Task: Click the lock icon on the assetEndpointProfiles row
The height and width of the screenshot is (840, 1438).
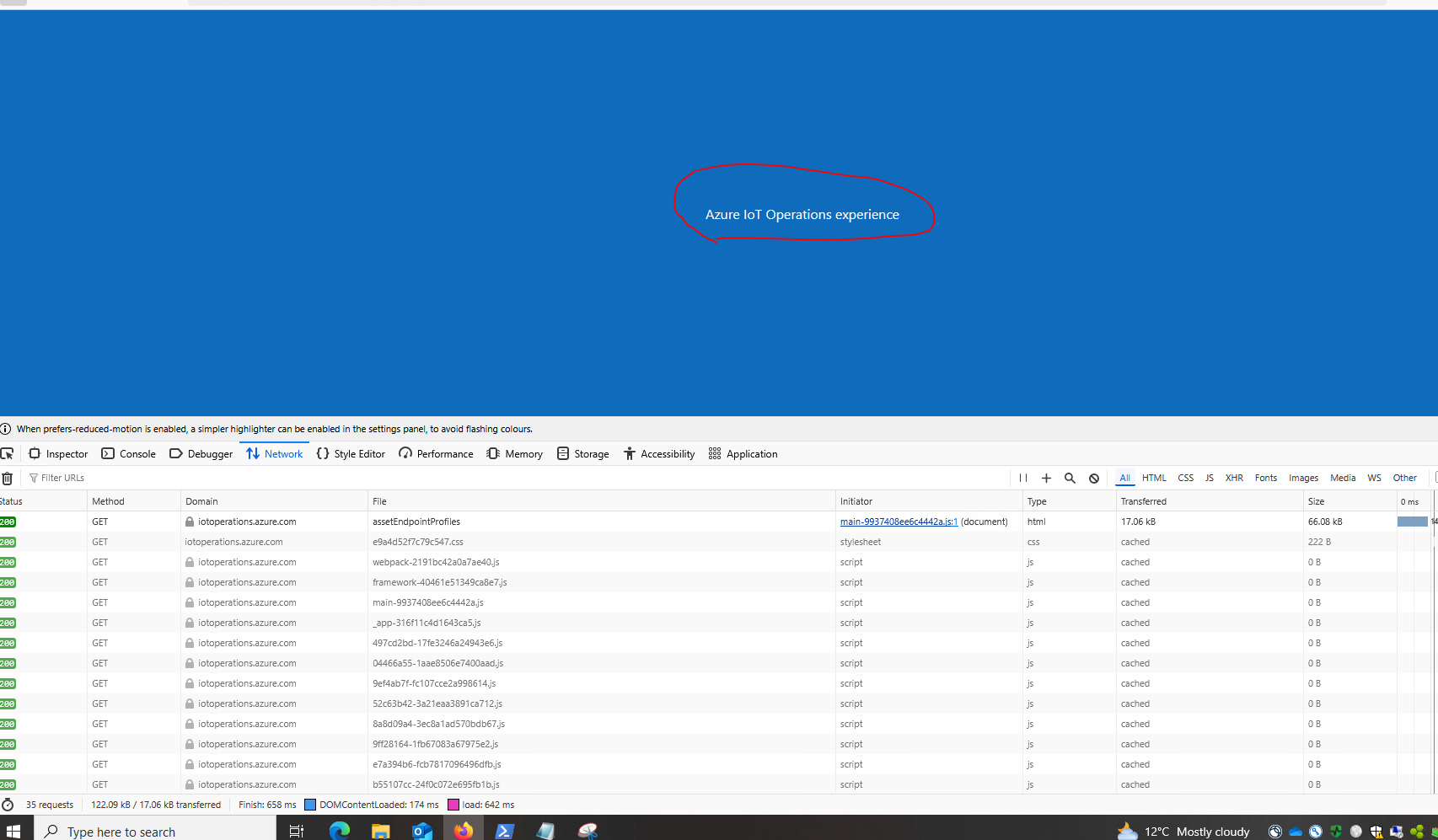Action: click(190, 522)
